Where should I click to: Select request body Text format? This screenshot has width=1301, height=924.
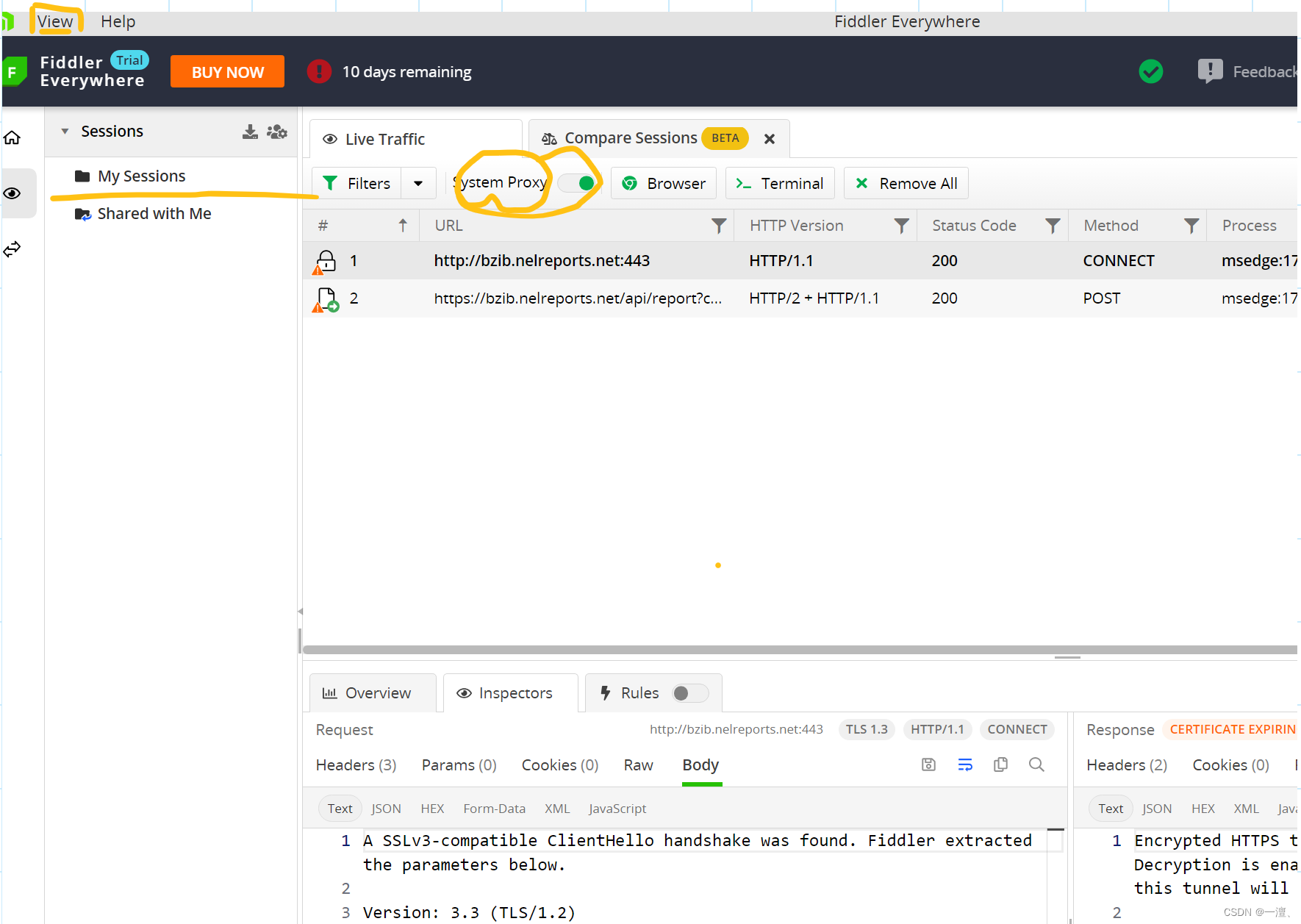340,809
